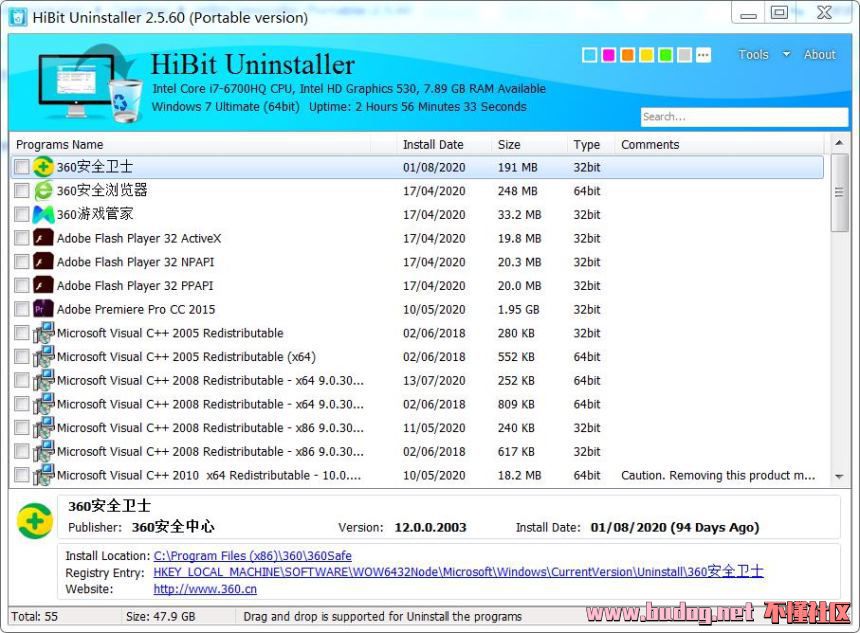
Task: Select Adobe Premiere Pro CC 2015 row name
Action: point(136,309)
